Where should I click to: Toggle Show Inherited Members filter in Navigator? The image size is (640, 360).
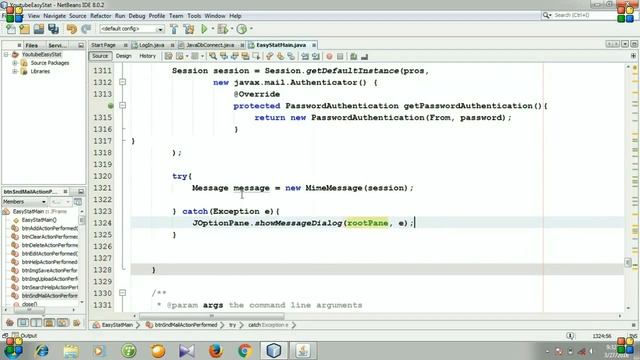click(x=10, y=323)
